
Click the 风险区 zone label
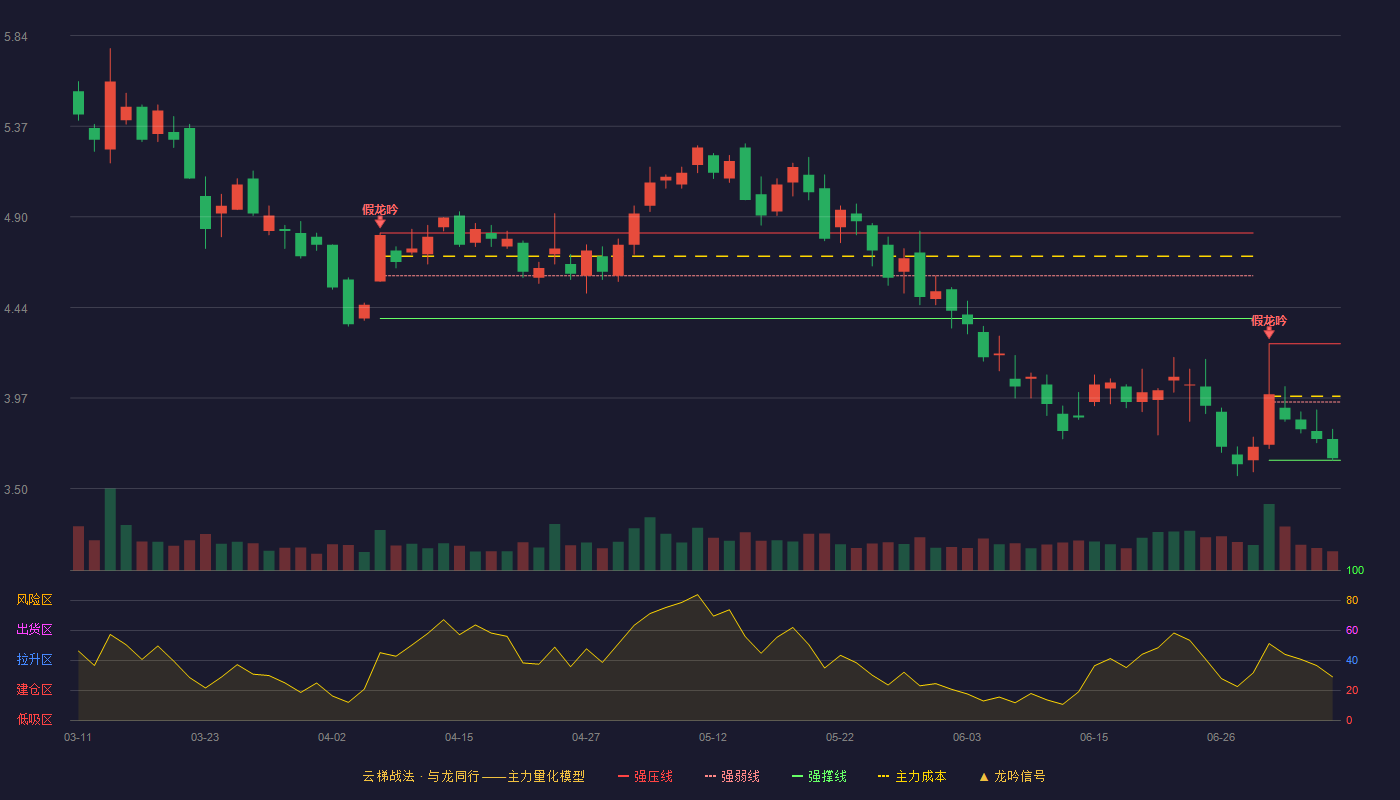tap(34, 600)
